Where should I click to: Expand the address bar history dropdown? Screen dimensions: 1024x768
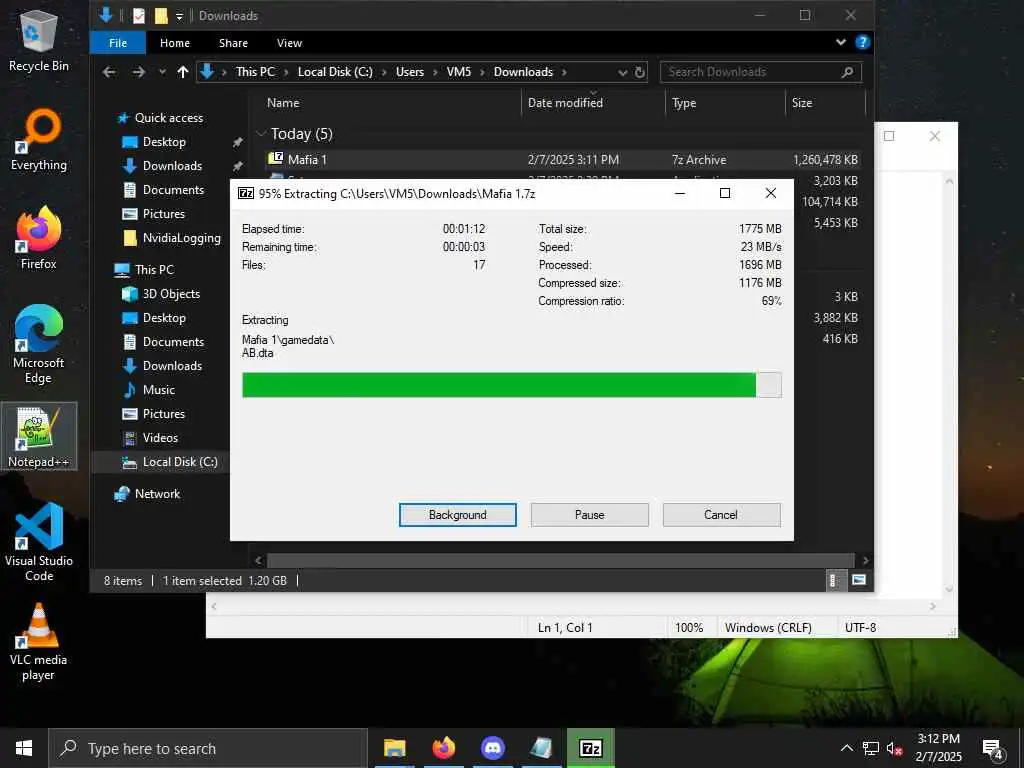pyautogui.click(x=623, y=72)
